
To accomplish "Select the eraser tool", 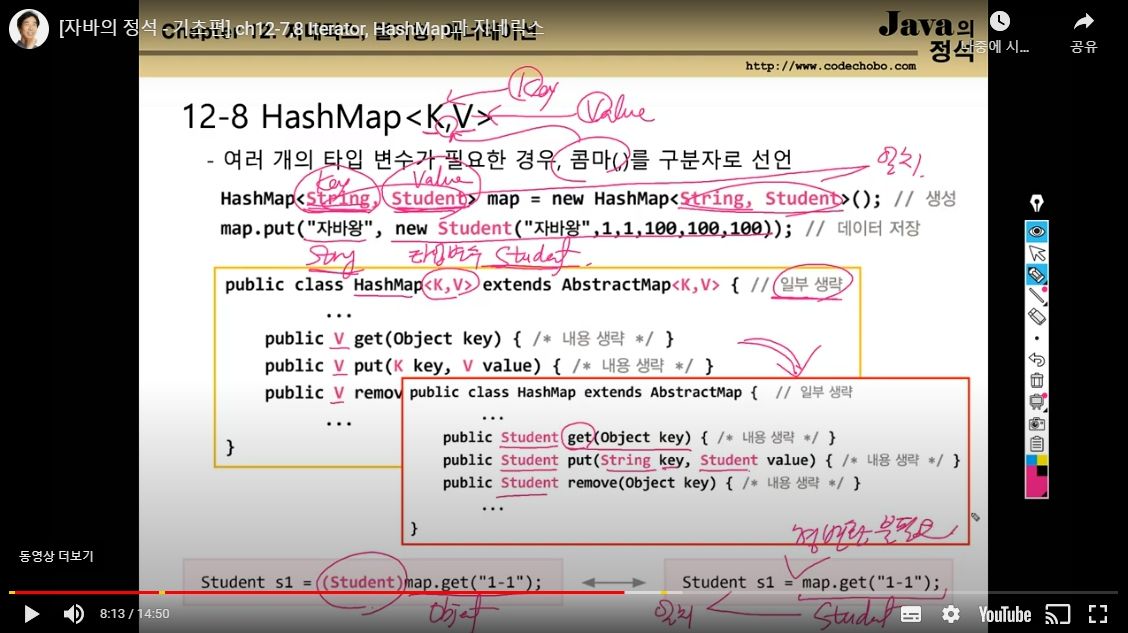I will click(1037, 316).
